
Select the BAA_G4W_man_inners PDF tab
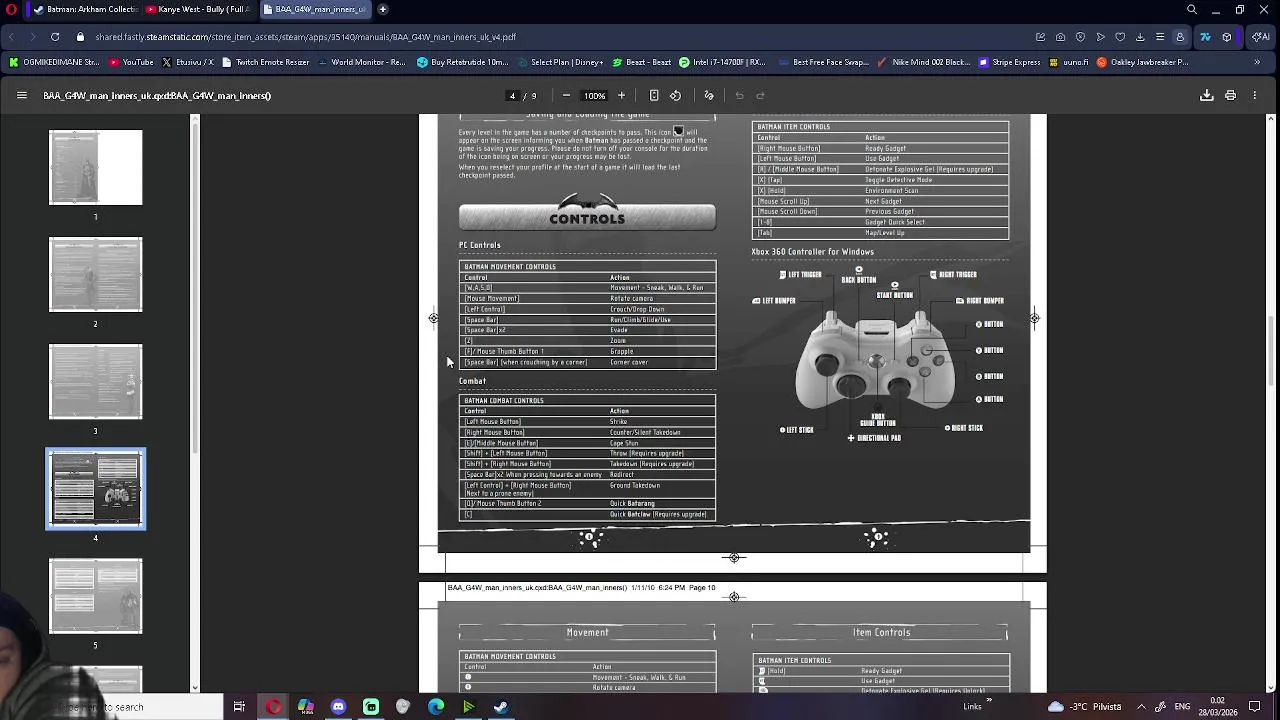(315, 9)
